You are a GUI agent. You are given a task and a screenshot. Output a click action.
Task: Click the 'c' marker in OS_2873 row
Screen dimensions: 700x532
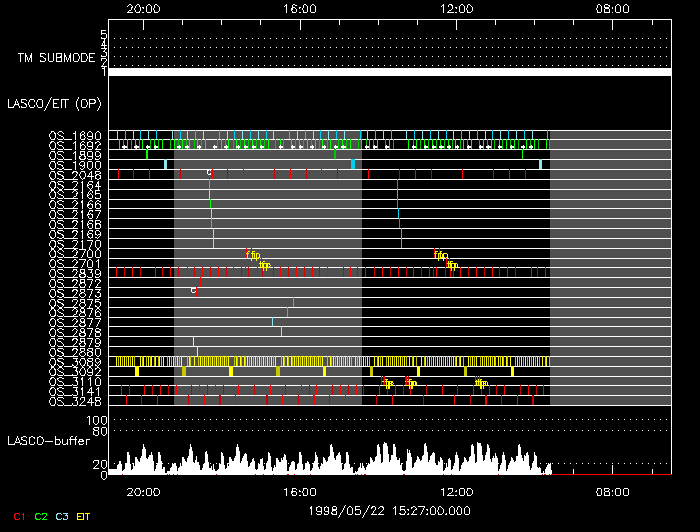tap(193, 291)
